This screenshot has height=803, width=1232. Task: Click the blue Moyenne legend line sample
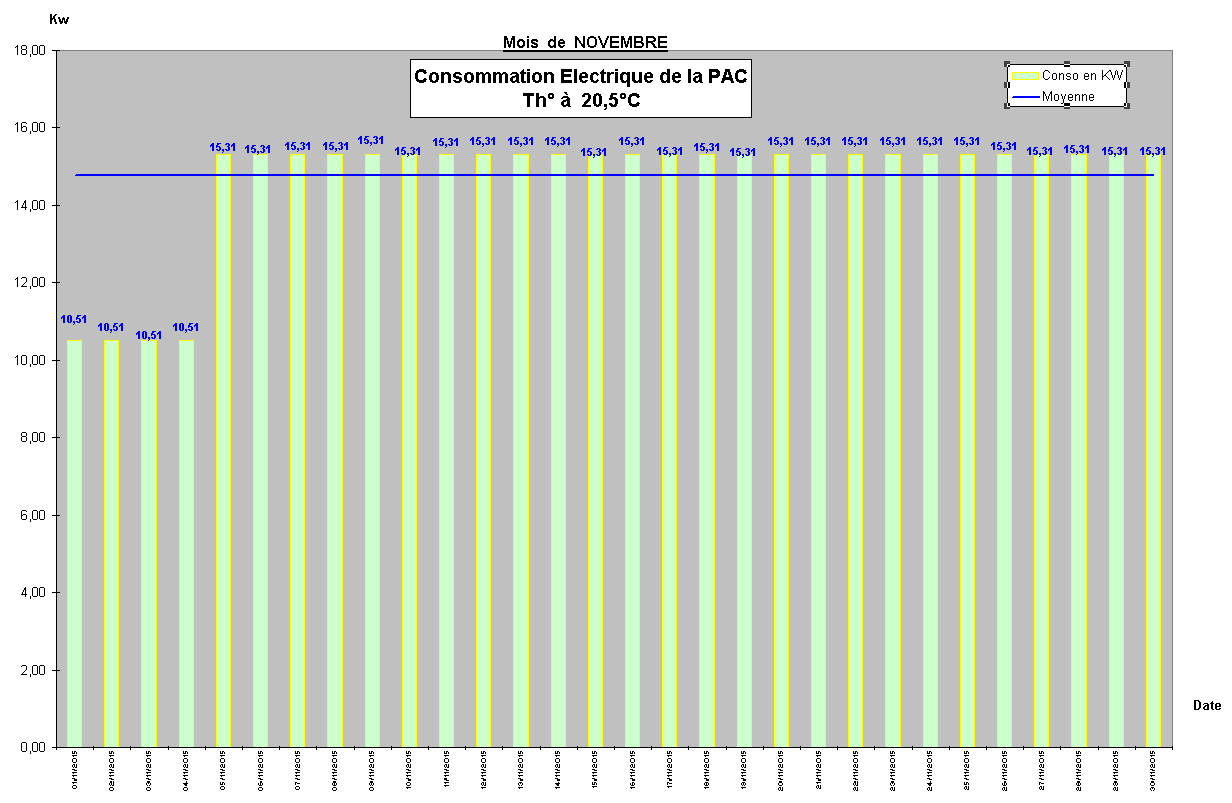pos(1025,97)
